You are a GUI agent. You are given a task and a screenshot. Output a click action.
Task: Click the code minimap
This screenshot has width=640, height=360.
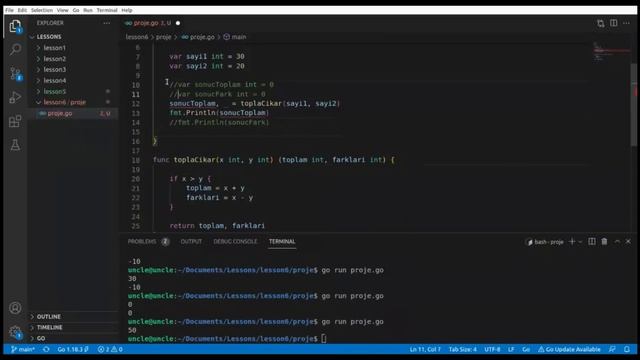coord(611,51)
